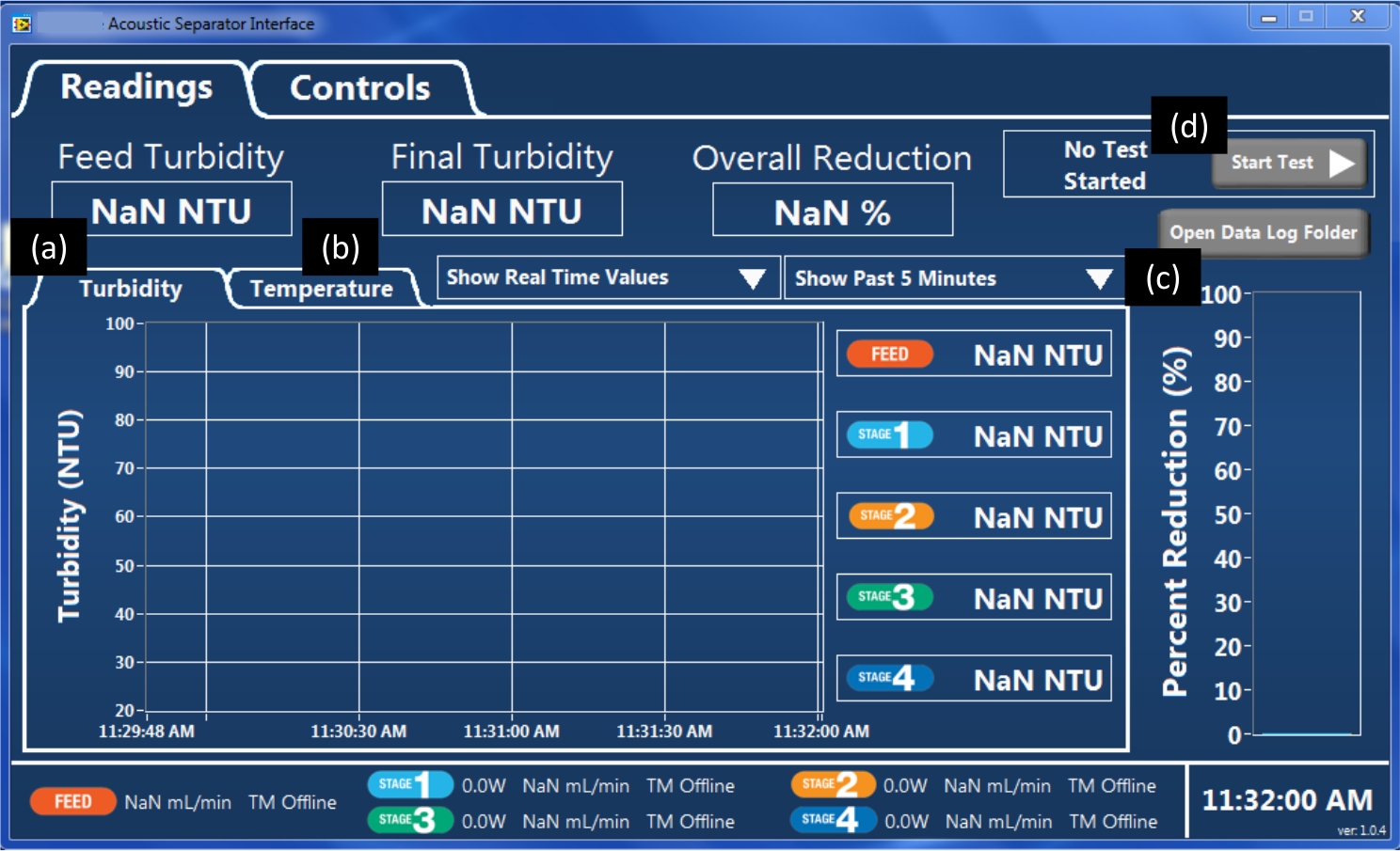This screenshot has width=1400, height=851.
Task: Click the Stage 2 TM Offline status
Action: coord(1112,785)
